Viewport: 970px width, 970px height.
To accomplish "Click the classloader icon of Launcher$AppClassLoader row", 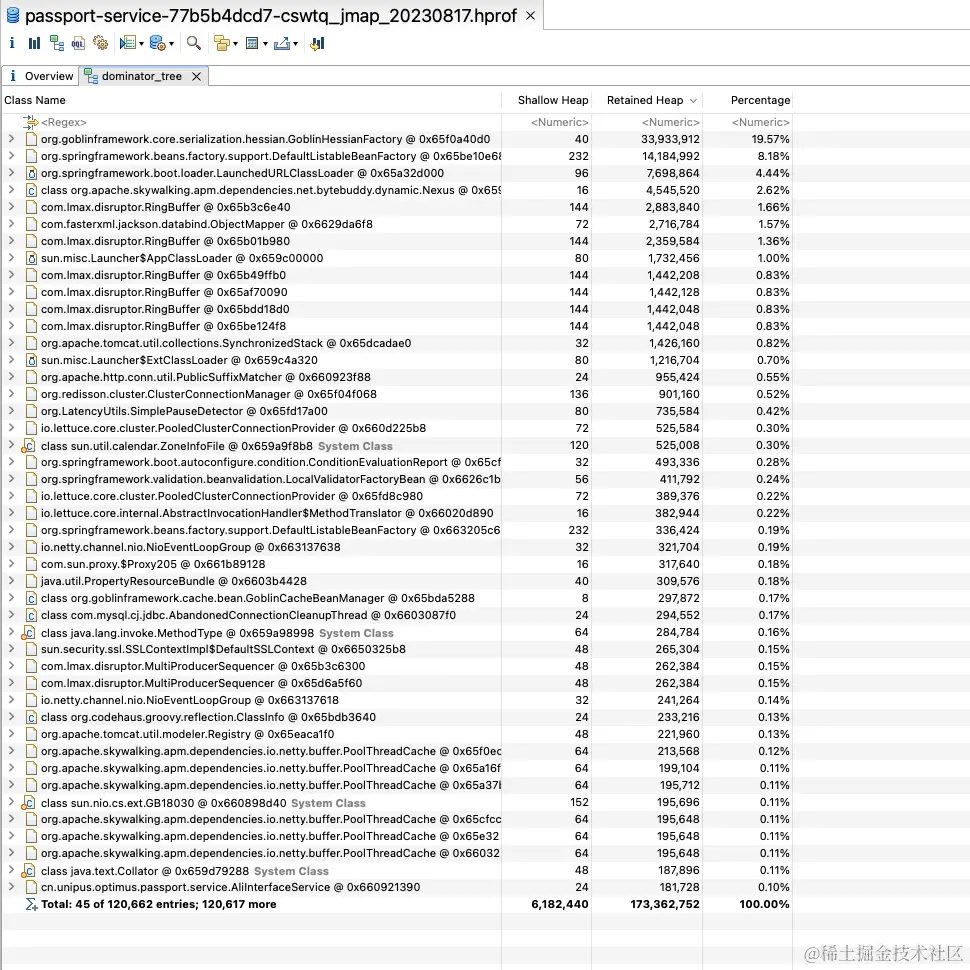I will (31, 258).
